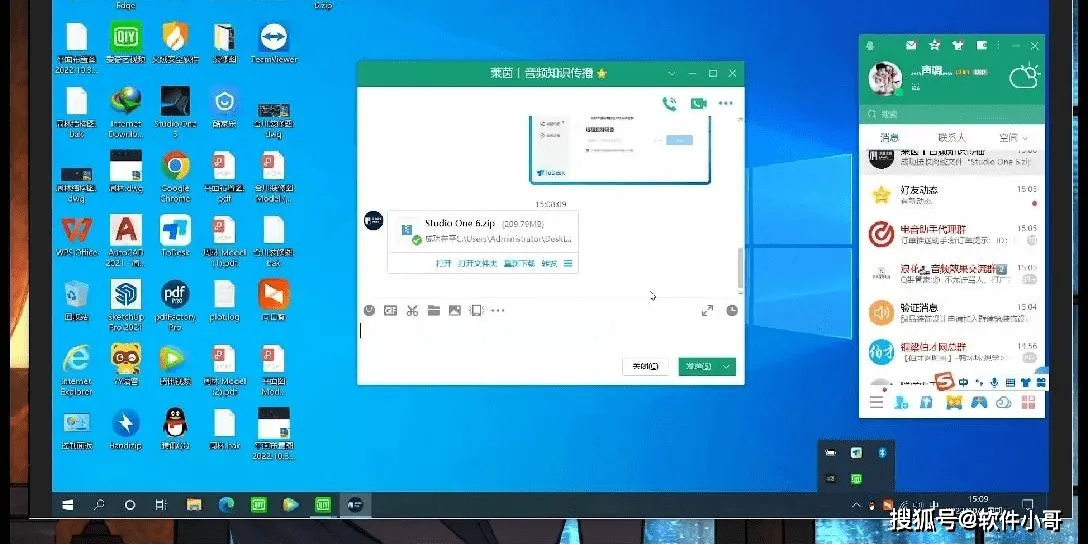Open the chat title bar dropdown chevron
1088x544 pixels.
click(x=672, y=74)
